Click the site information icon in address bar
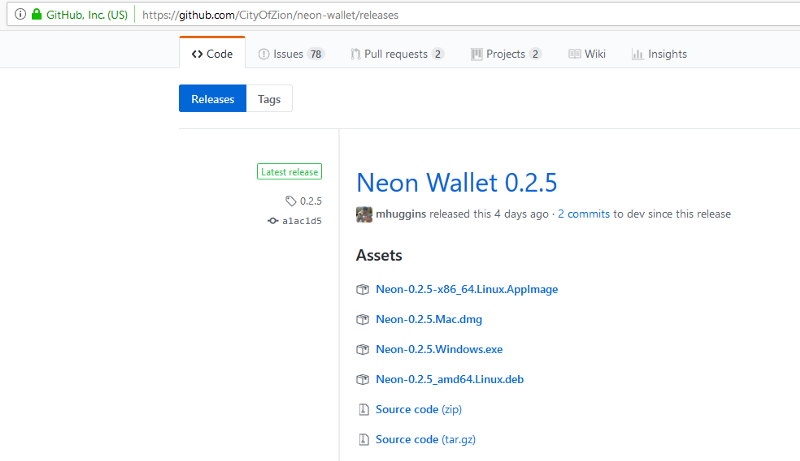The width and height of the screenshot is (800, 461). coord(20,14)
